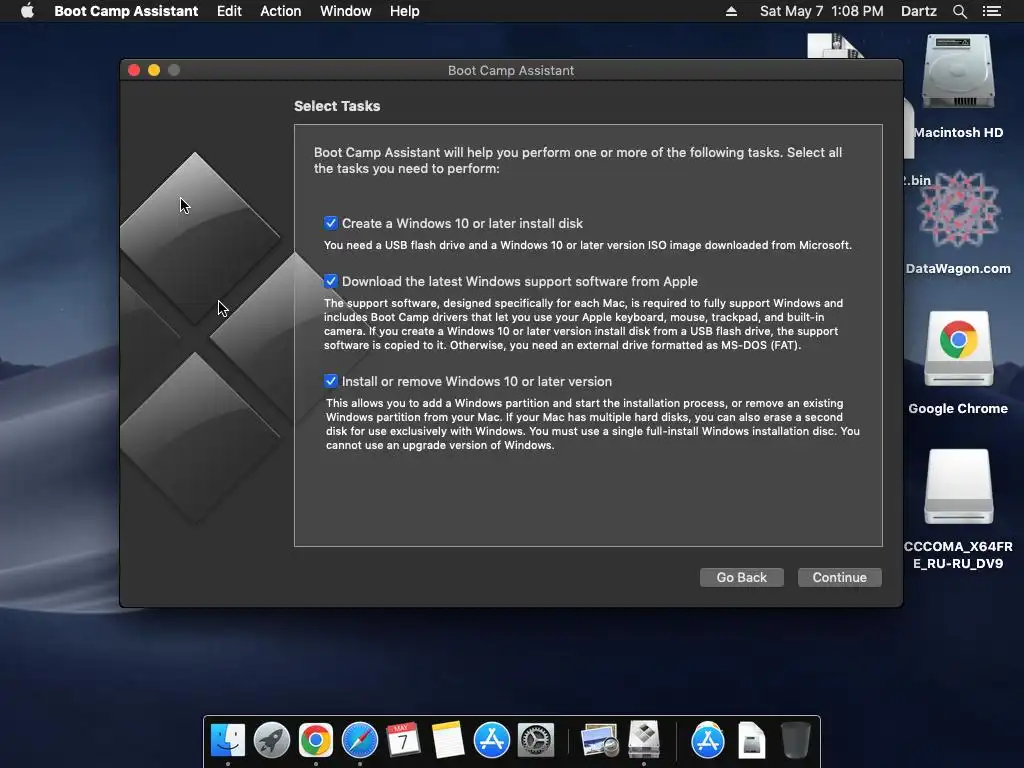The height and width of the screenshot is (768, 1024).
Task: Select DataWagon.com desktop icon
Action: click(958, 210)
